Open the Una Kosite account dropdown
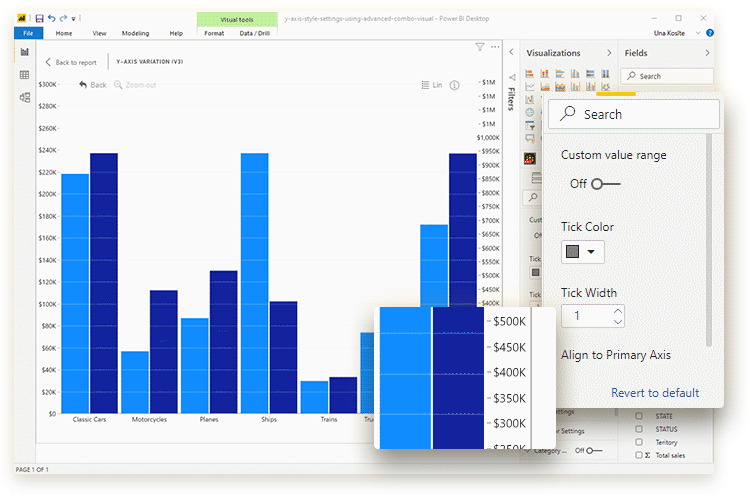This screenshot has width=750, height=500. point(698,33)
